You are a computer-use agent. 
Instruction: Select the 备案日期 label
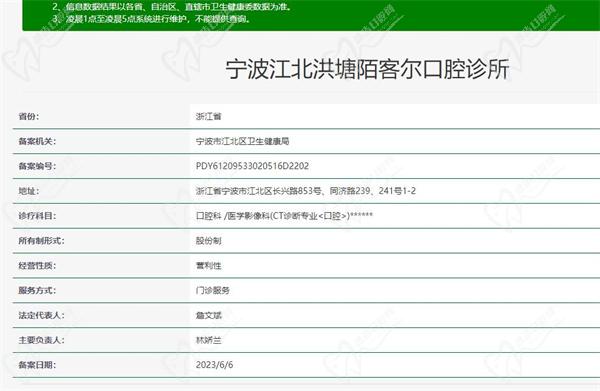pyautogui.click(x=37, y=365)
